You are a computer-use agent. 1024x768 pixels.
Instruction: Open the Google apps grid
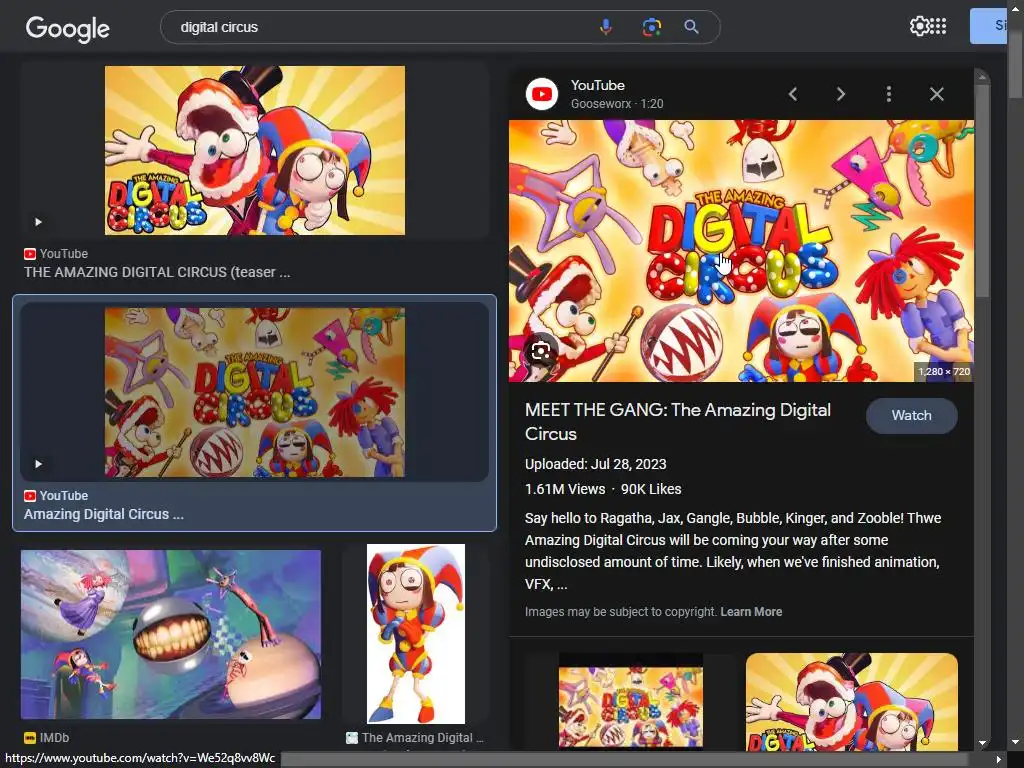pyautogui.click(x=938, y=26)
